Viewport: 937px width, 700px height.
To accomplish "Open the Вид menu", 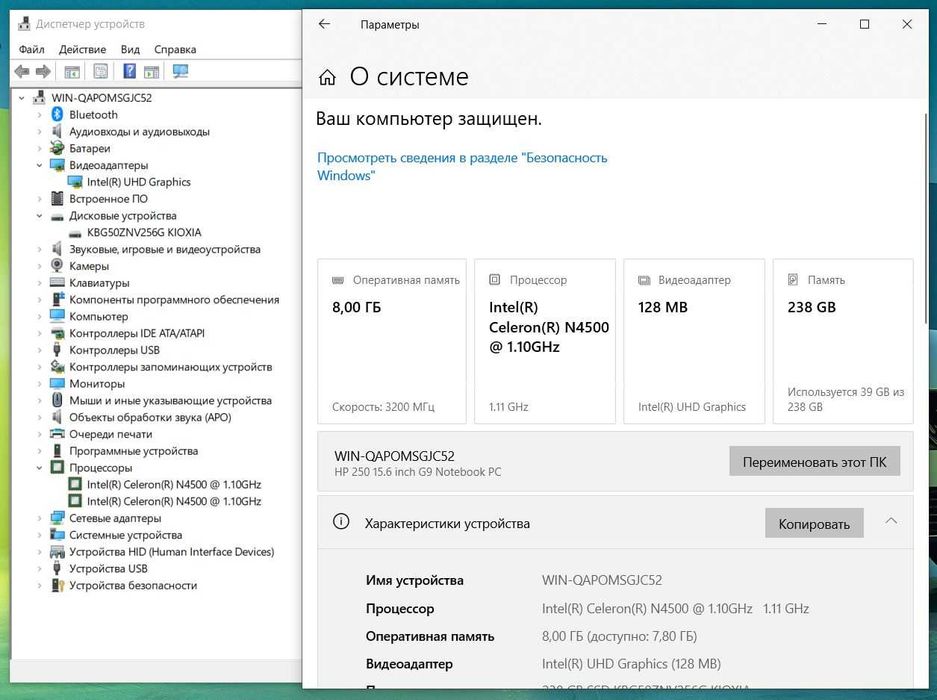I will 130,49.
